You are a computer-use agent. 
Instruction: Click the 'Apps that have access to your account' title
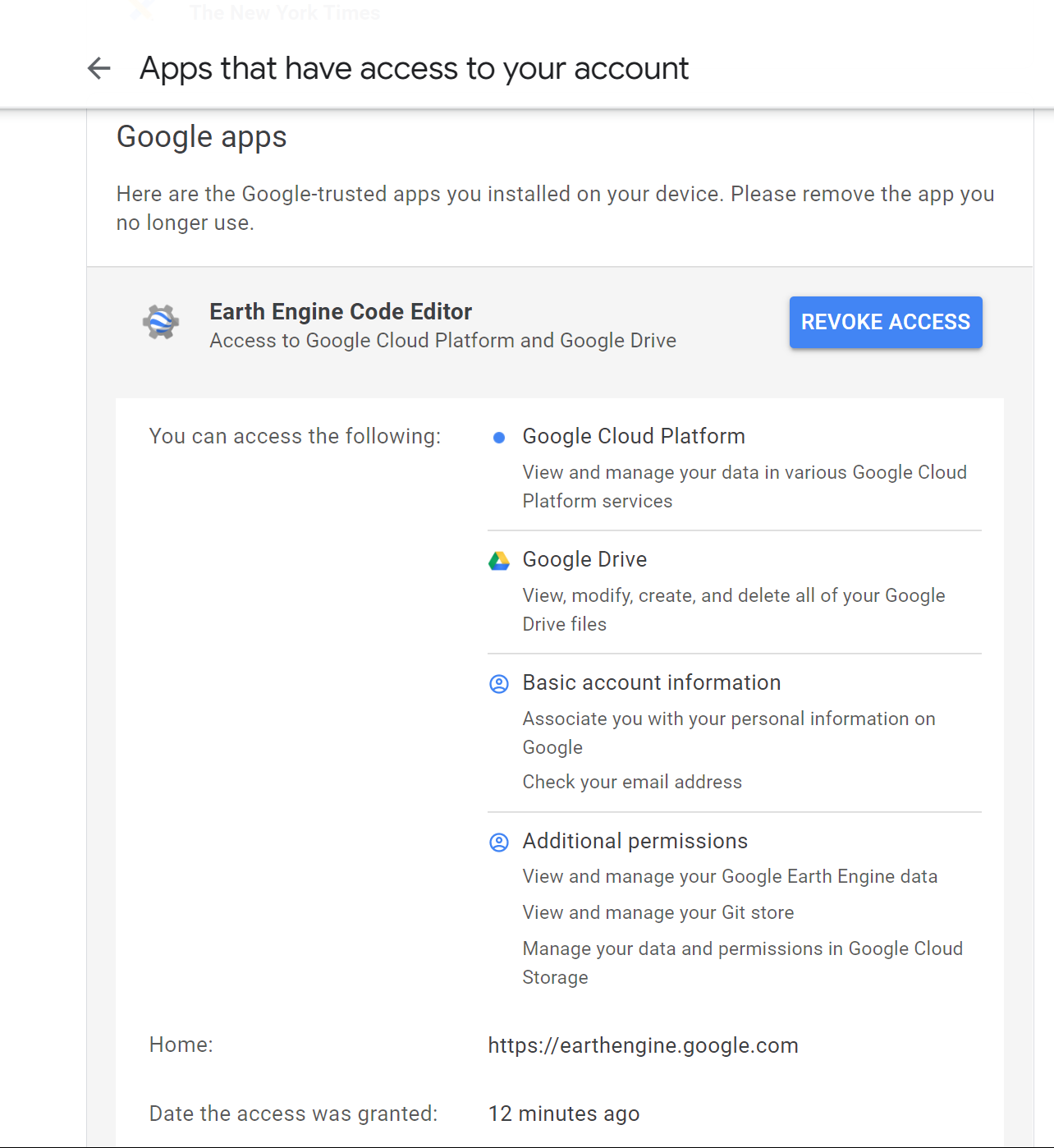(x=414, y=68)
